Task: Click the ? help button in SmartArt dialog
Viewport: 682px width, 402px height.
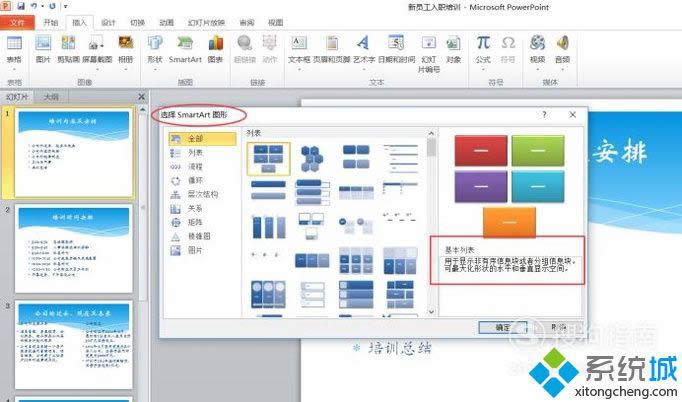Action: 544,114
